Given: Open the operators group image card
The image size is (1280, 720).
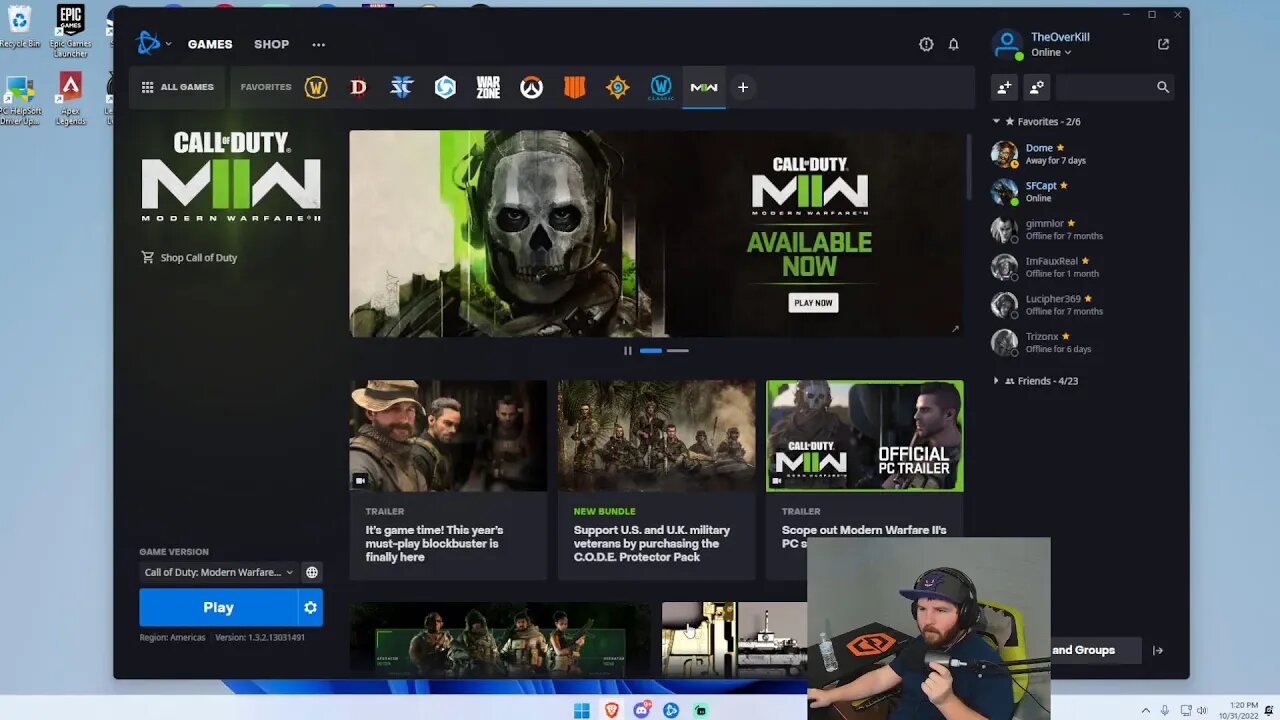Looking at the screenshot, I should pyautogui.click(x=500, y=640).
